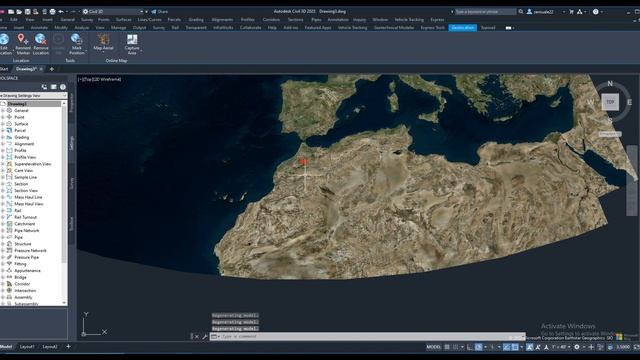
Task: Click the keyword search box
Action: tap(485, 11)
